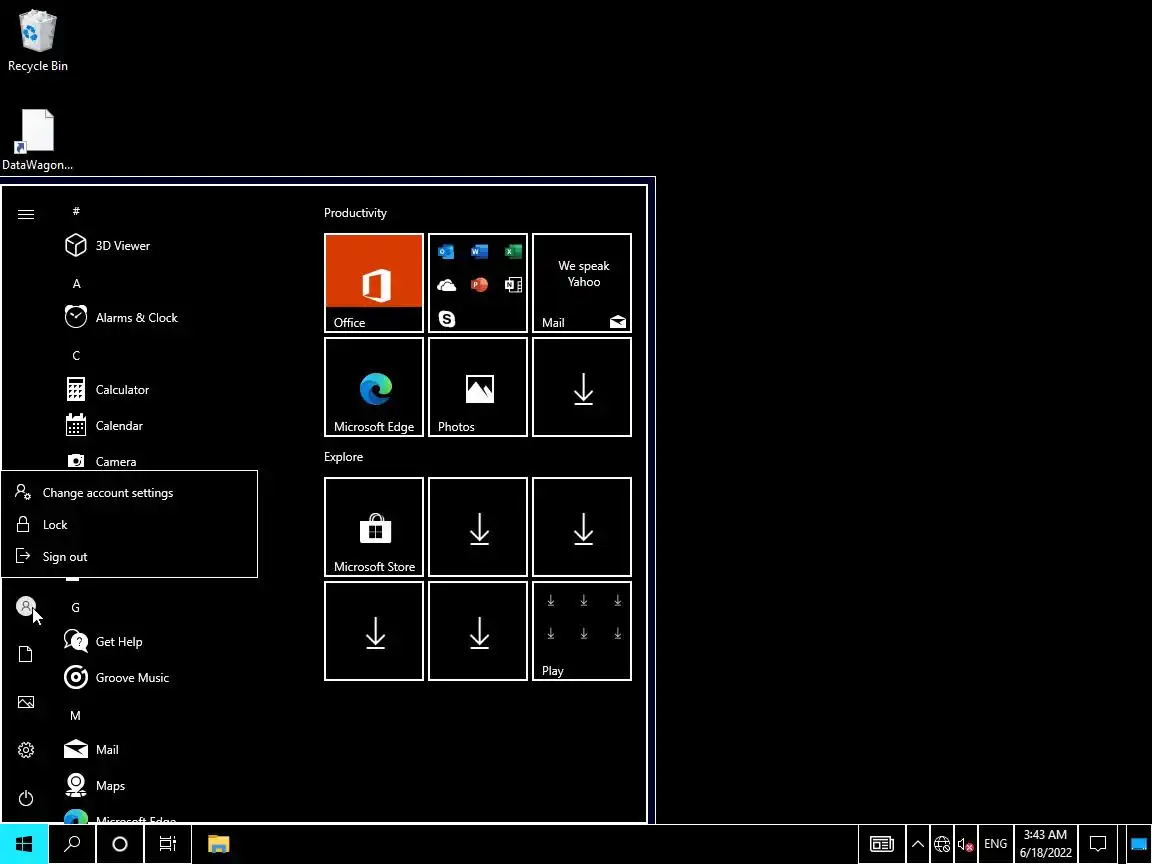Open the Photos tile
The image size is (1152, 864).
point(478,387)
